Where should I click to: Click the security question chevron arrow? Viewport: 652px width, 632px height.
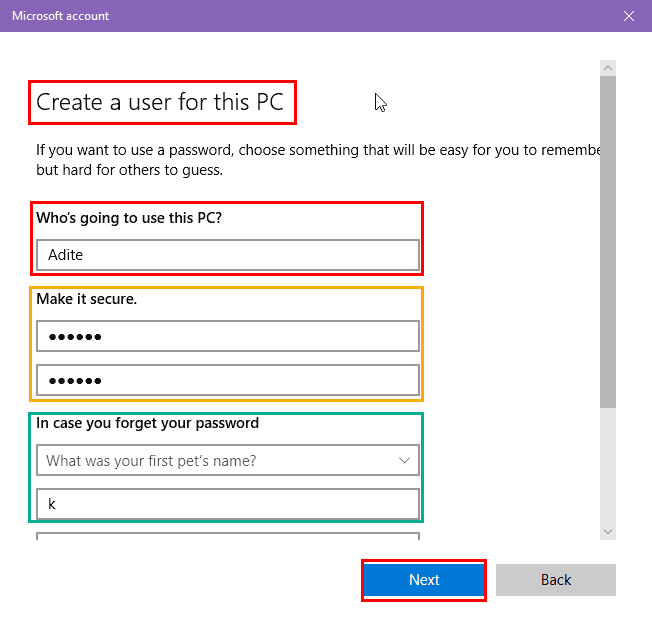coord(404,460)
